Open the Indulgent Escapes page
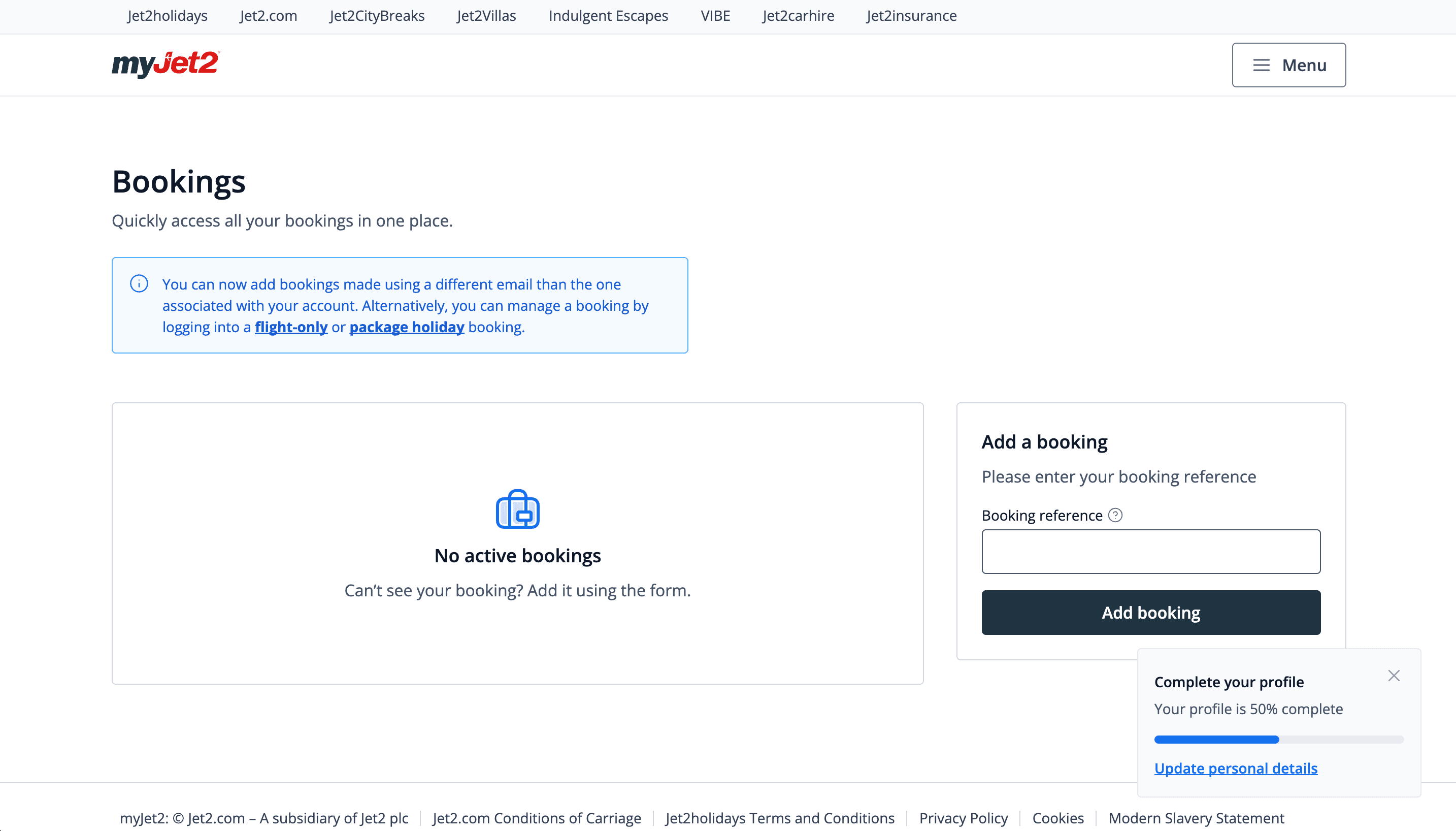Screen dimensions: 1456x831 click(608, 15)
